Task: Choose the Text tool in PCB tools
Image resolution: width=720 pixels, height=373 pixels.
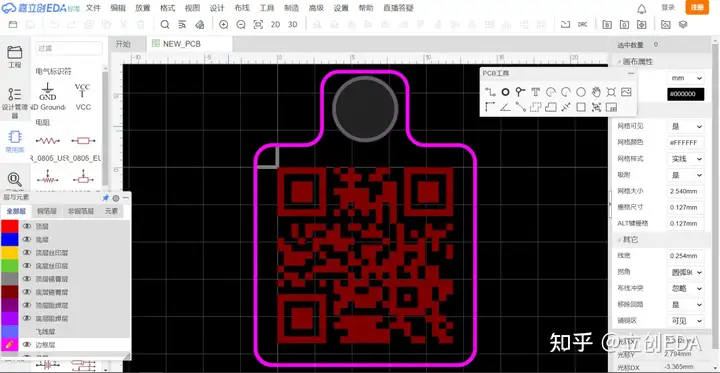Action: click(x=535, y=92)
